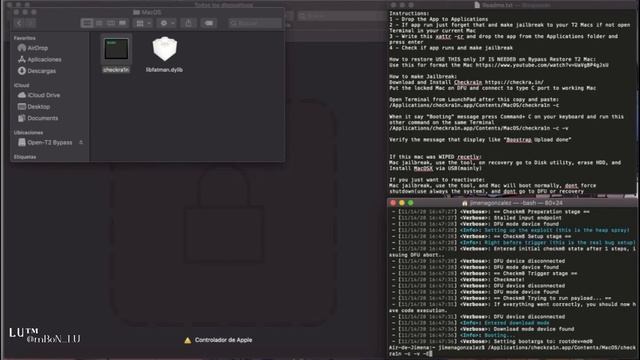
Task: Open the https://checkra.in/ link
Action: [514, 82]
